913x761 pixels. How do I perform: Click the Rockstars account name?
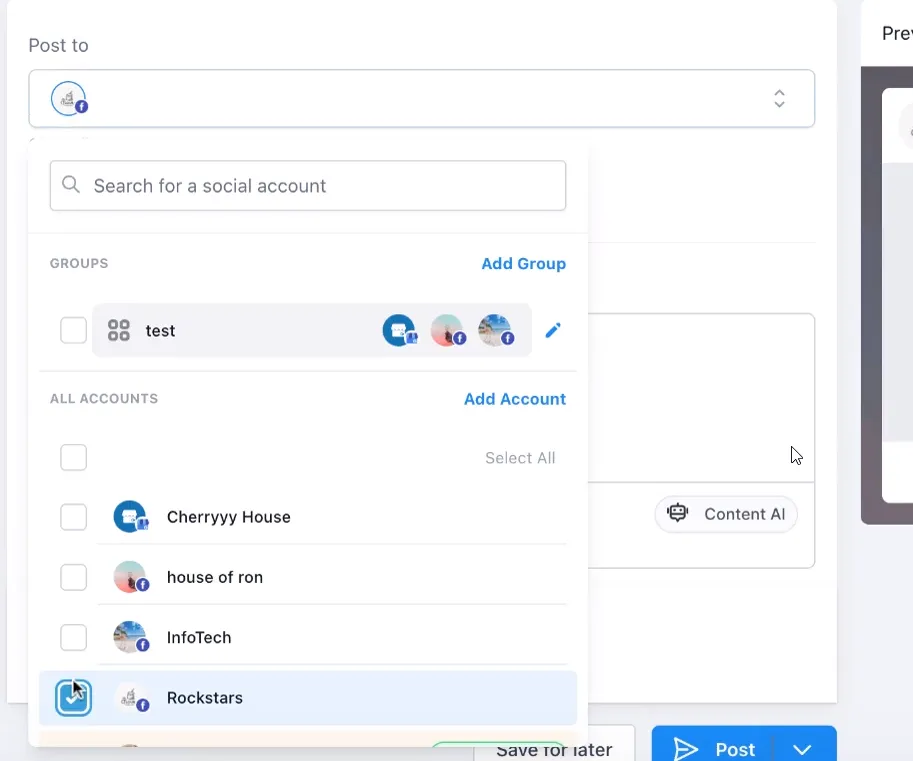(x=204, y=698)
